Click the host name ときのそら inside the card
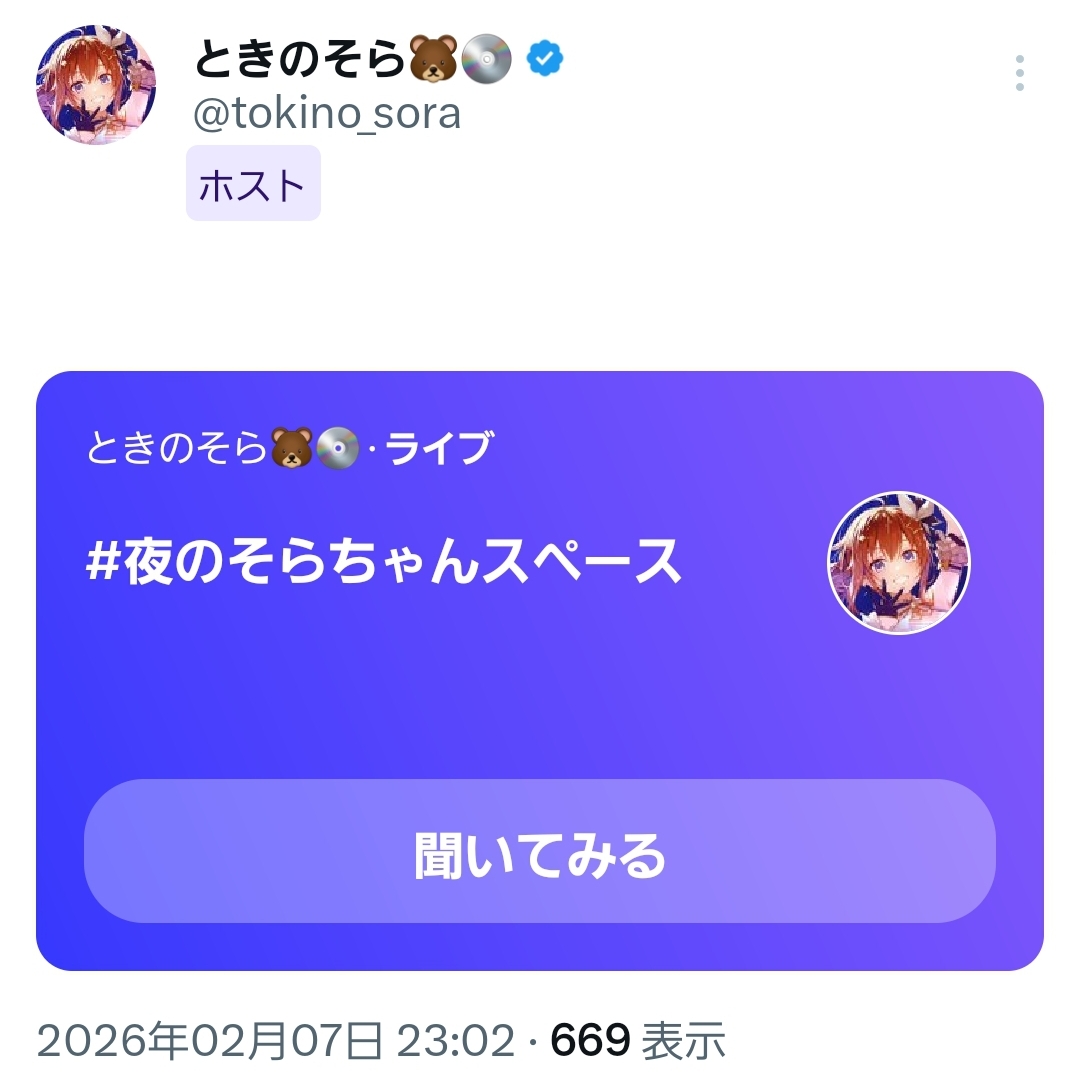Image resolution: width=1080 pixels, height=1091 pixels. 177,447
